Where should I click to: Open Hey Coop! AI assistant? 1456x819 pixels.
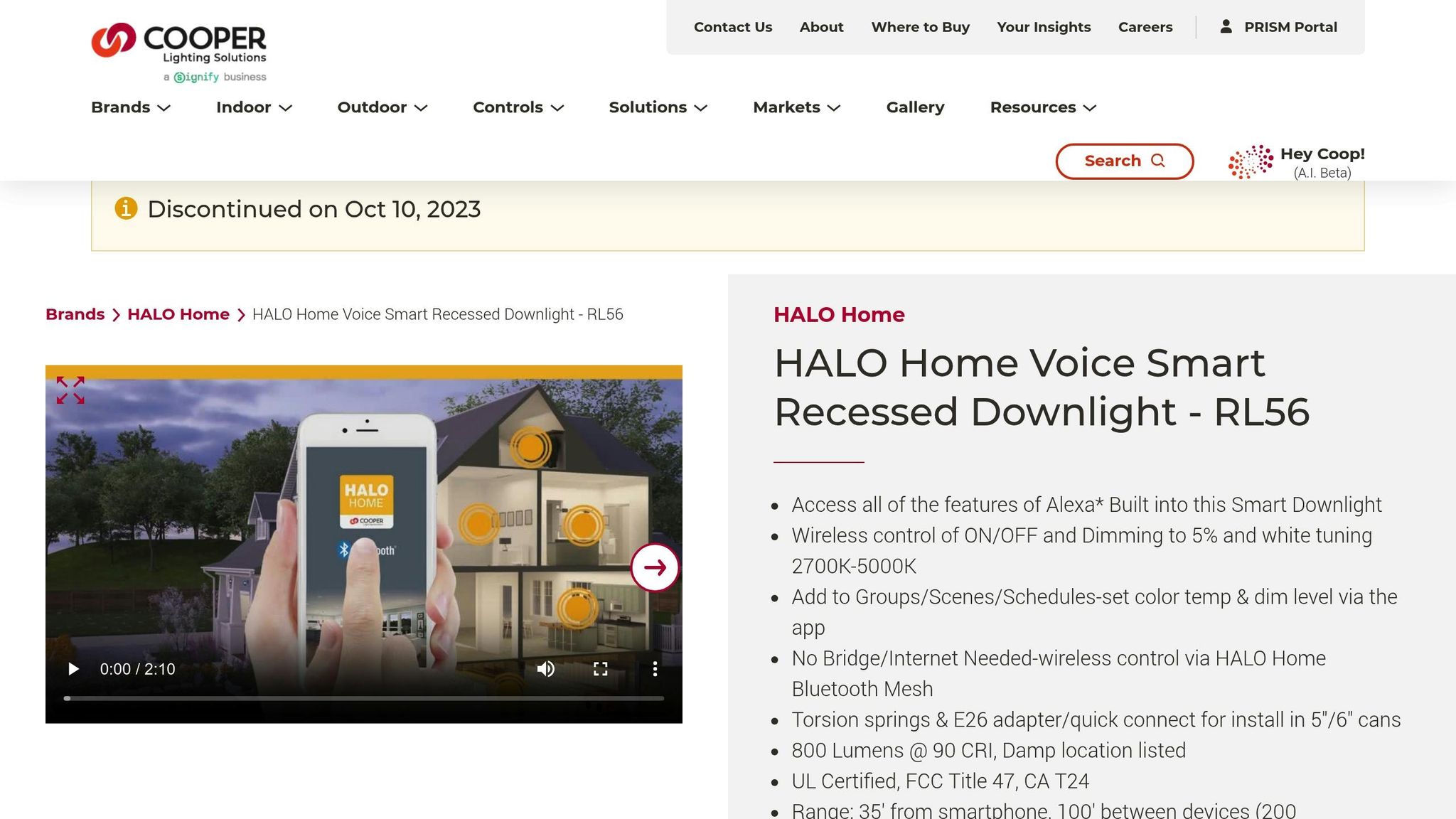pos(1296,162)
